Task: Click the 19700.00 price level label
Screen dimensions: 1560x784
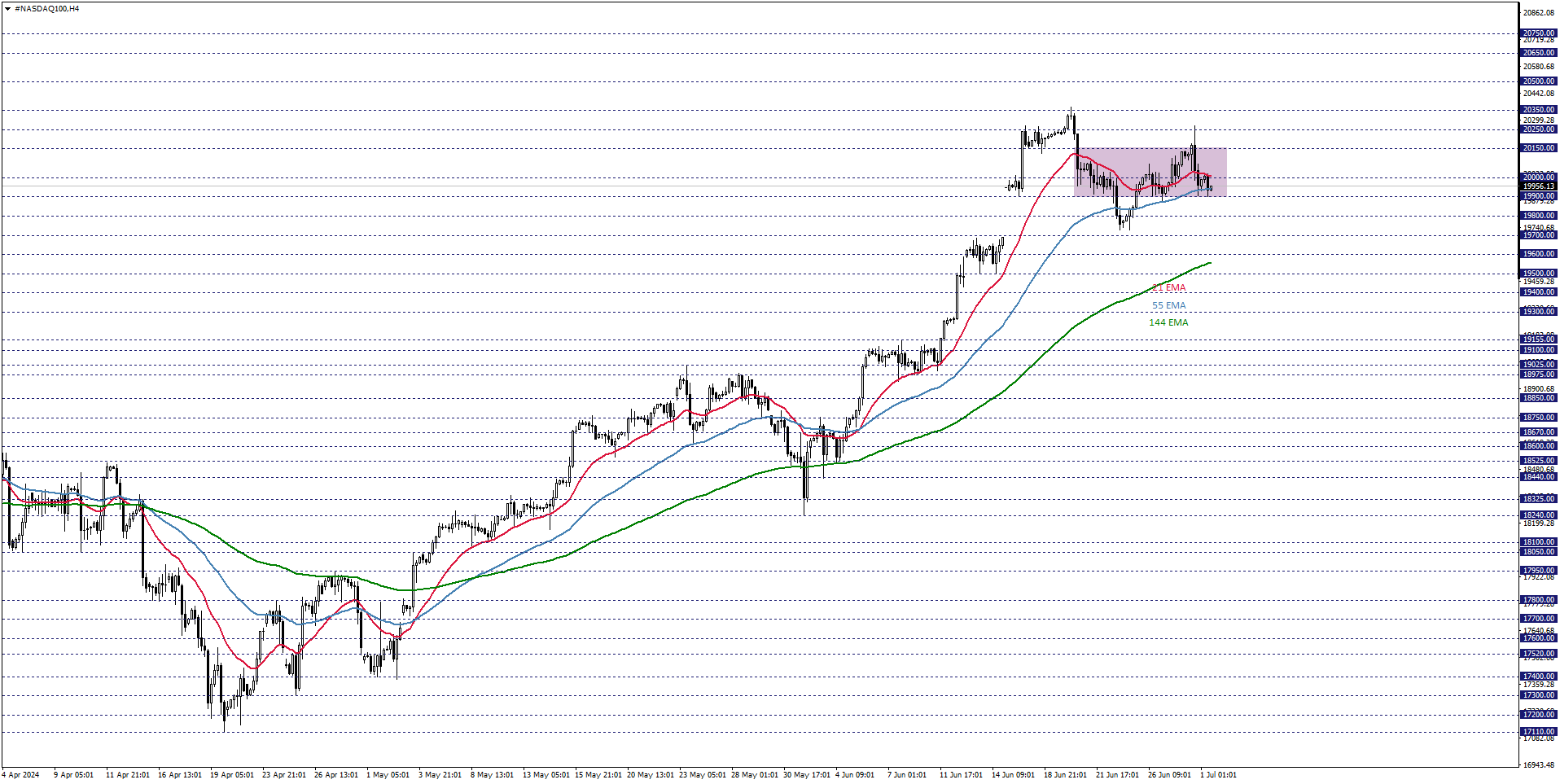Action: (x=1539, y=235)
